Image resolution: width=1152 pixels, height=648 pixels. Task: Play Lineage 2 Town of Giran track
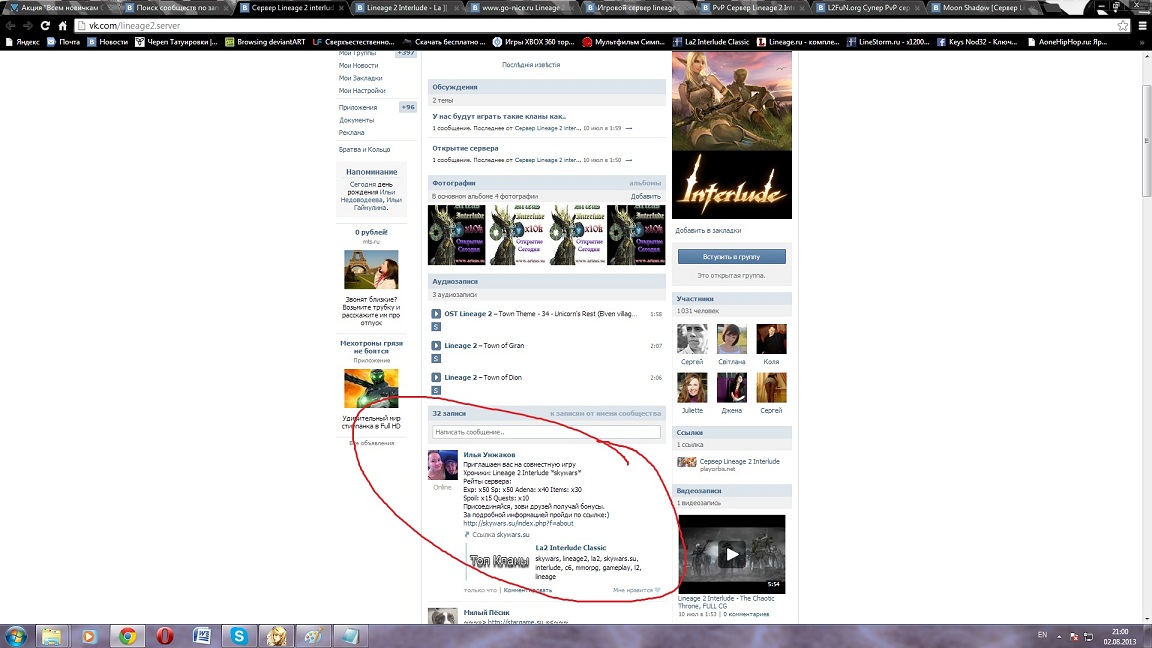(x=436, y=345)
